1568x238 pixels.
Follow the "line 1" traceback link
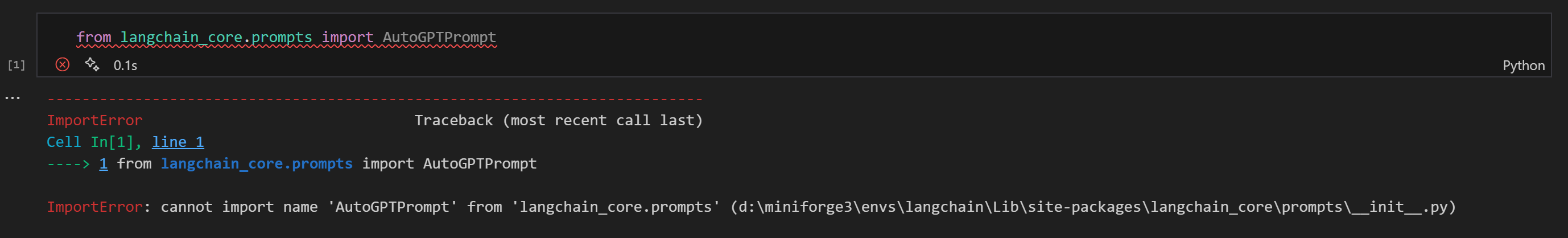click(178, 142)
